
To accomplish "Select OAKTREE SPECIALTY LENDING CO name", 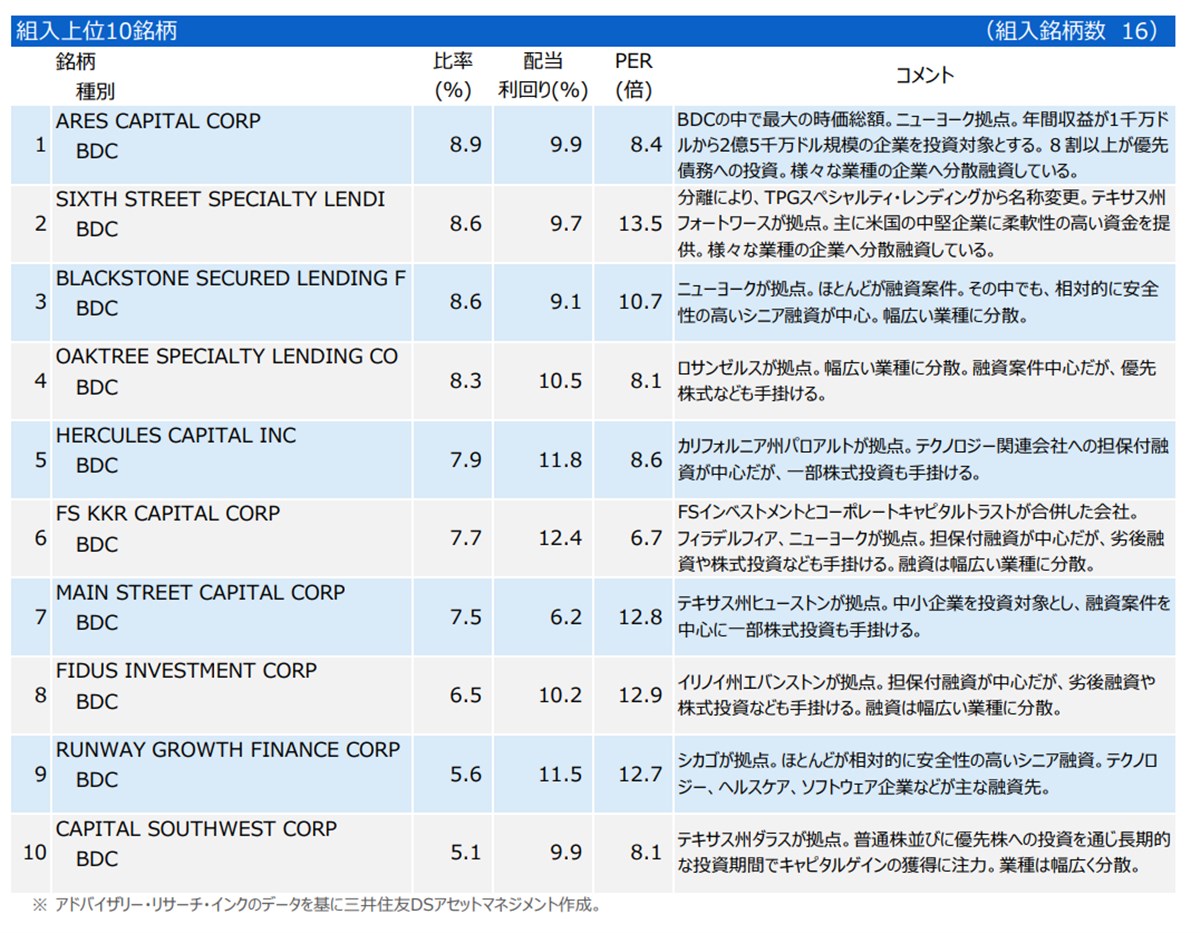I will point(227,356).
